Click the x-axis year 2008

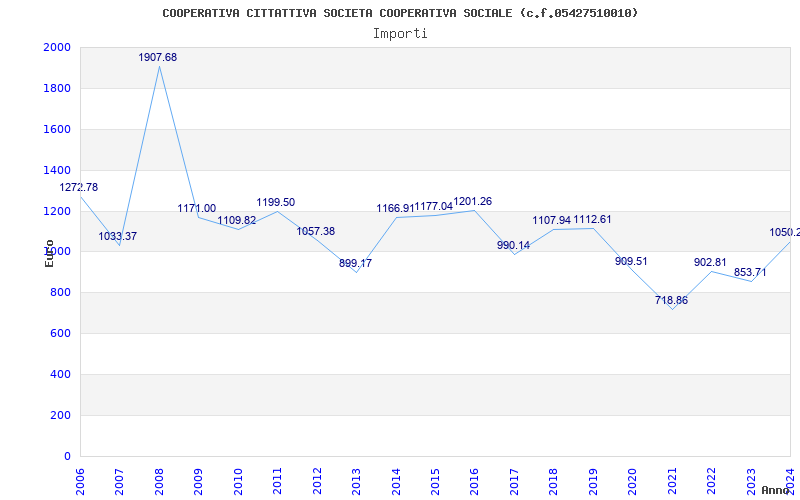coord(159,481)
